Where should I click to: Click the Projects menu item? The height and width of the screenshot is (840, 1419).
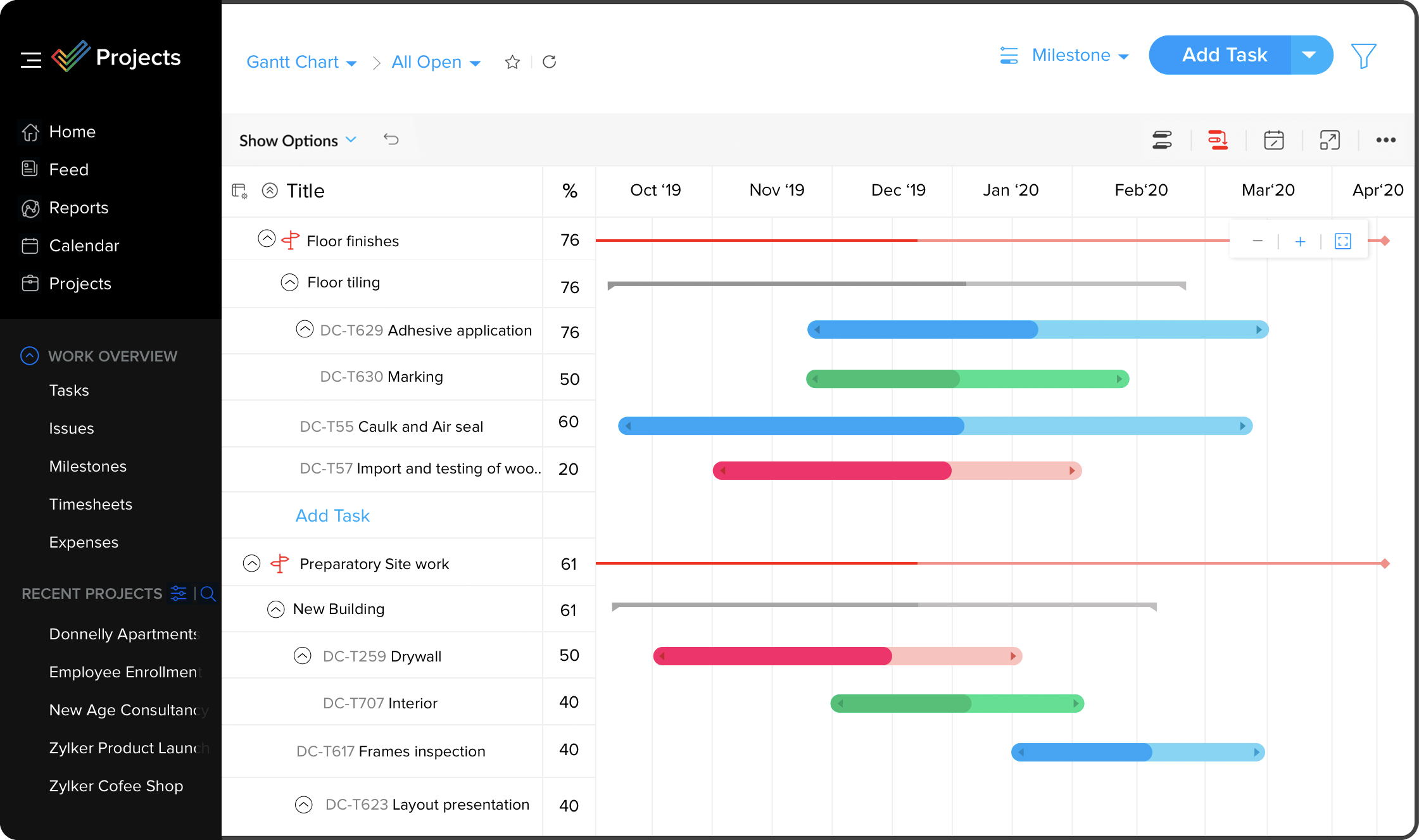80,284
